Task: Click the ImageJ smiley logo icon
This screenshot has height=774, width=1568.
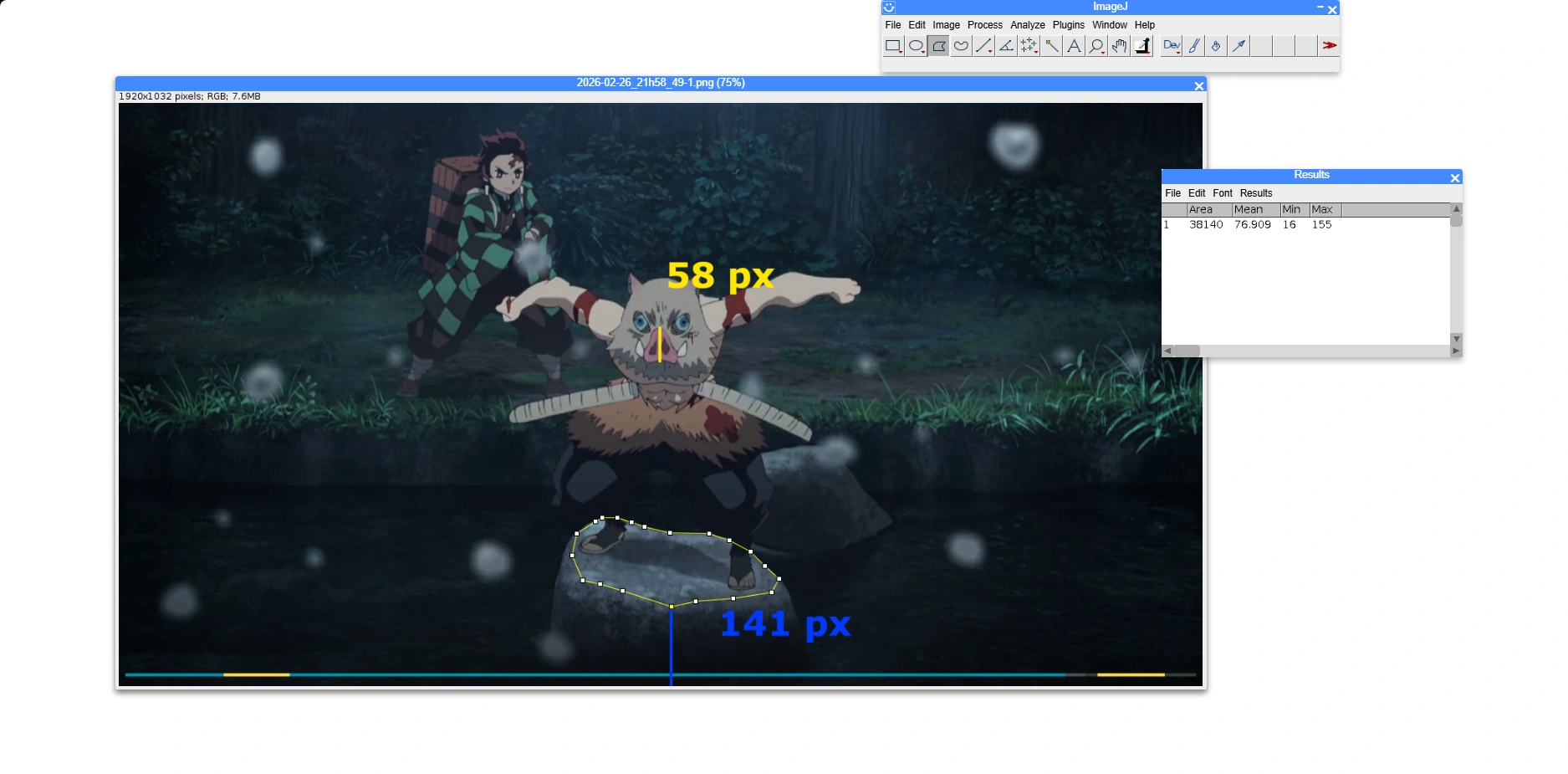Action: click(889, 8)
